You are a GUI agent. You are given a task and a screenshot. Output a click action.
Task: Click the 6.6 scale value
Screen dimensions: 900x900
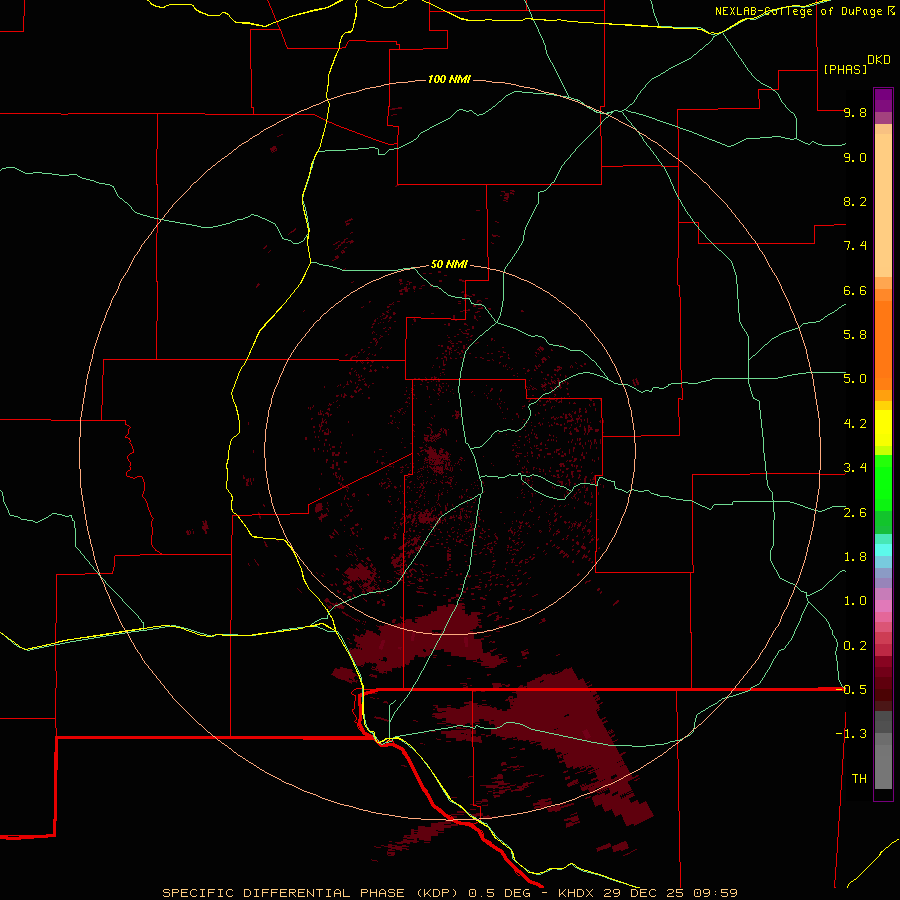855,291
